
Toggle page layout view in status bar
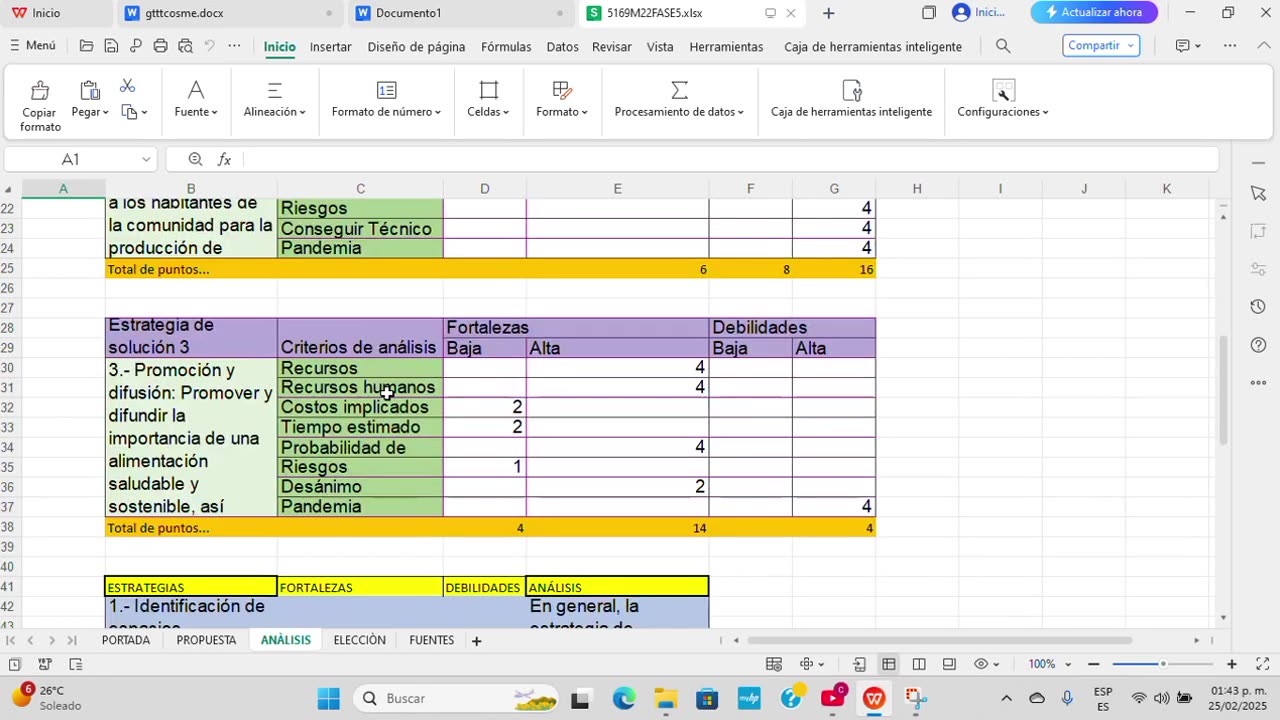948,664
